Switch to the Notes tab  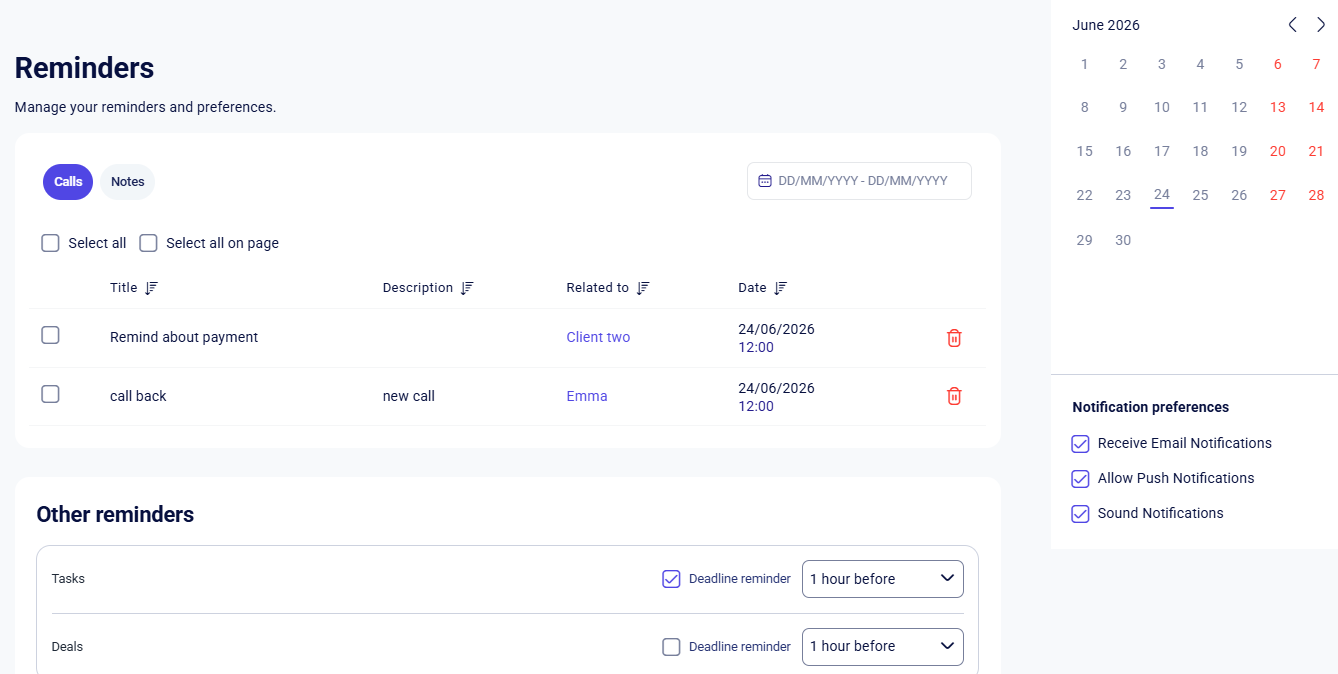coord(128,182)
